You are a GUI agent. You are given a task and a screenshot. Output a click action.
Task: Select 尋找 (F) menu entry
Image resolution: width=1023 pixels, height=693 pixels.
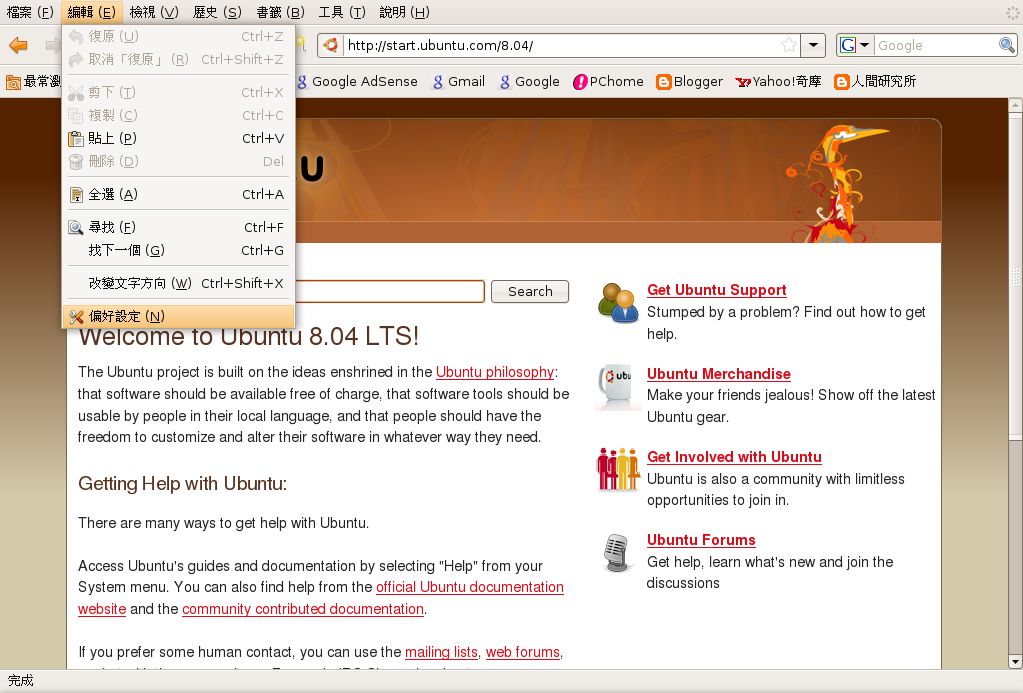click(178, 227)
